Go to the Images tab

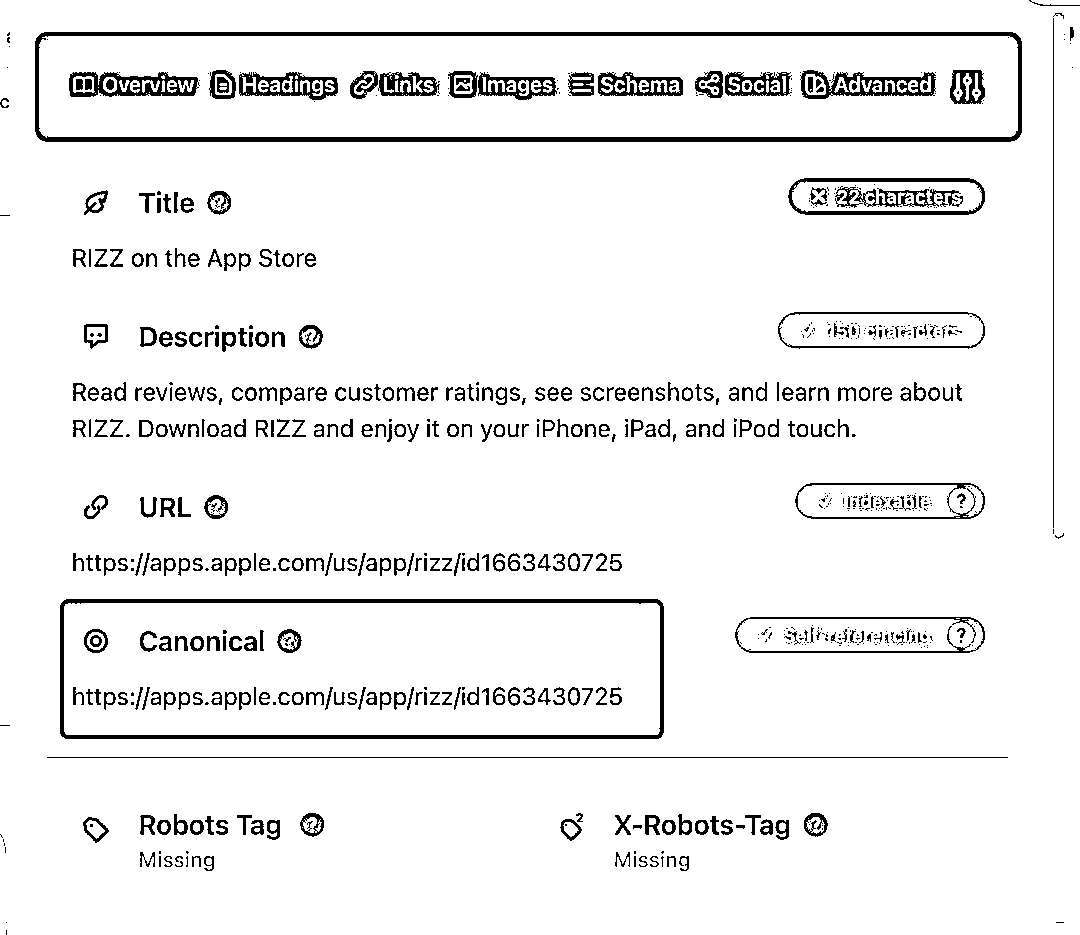point(502,85)
